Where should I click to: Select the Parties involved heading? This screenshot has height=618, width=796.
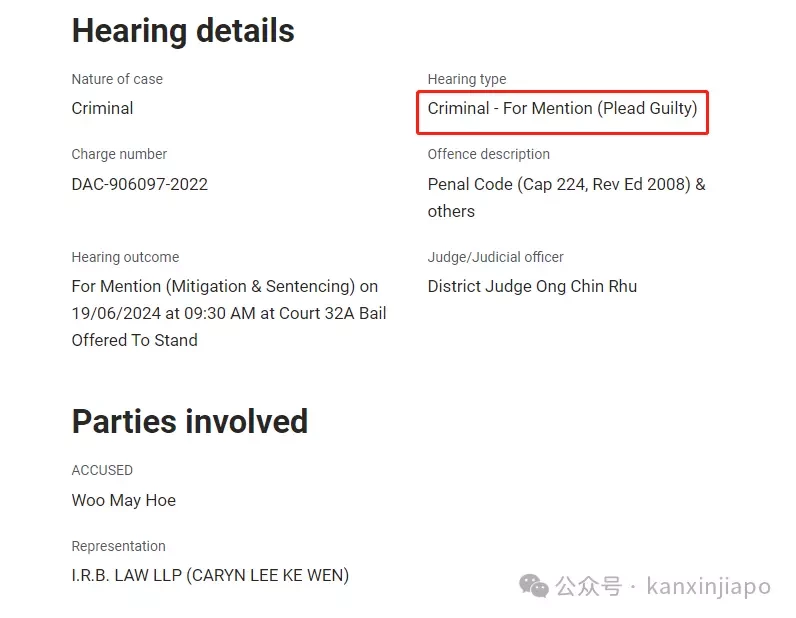190,421
